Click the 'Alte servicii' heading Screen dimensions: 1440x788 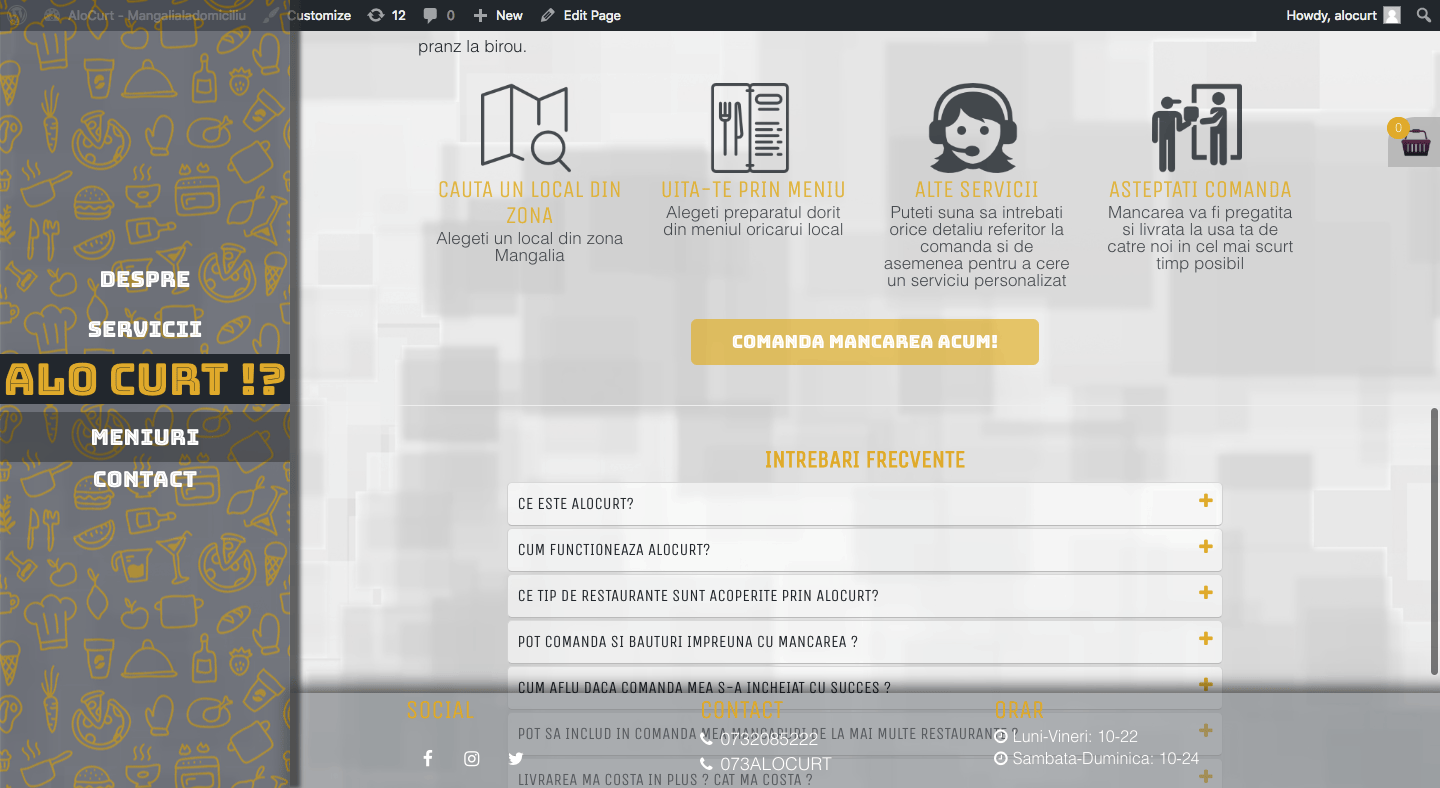point(977,190)
